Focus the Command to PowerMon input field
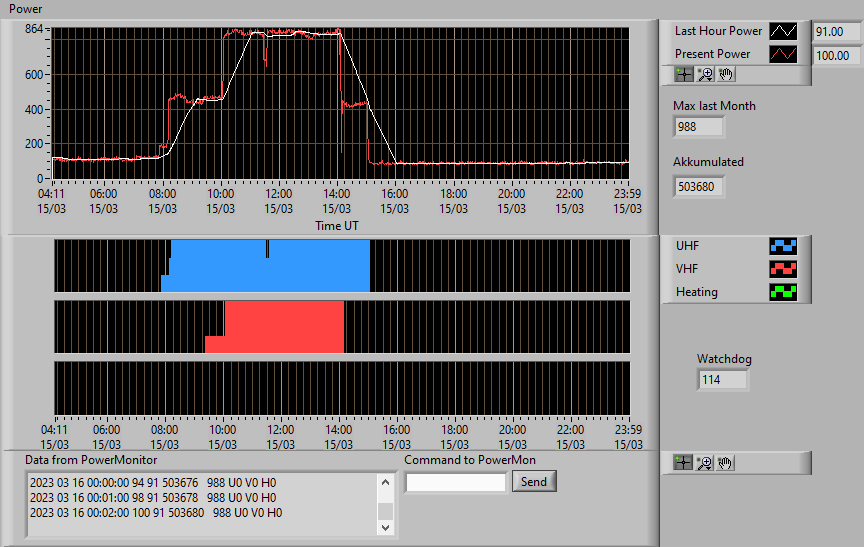864x547 pixels. pos(455,483)
